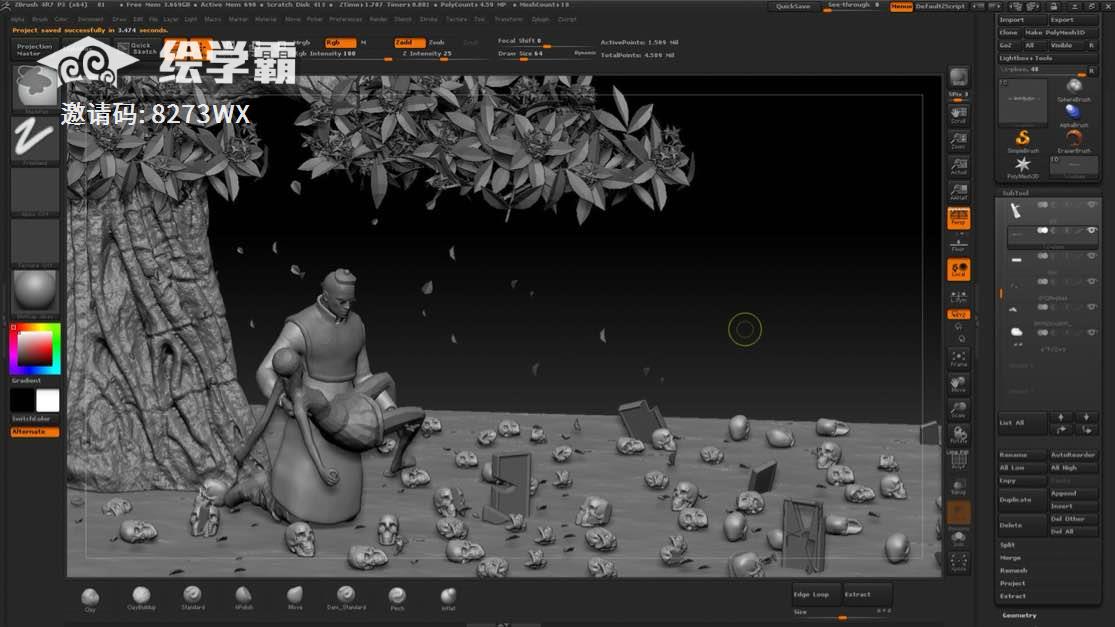
Task: Select the Zoom canvas tool
Action: [x=959, y=141]
